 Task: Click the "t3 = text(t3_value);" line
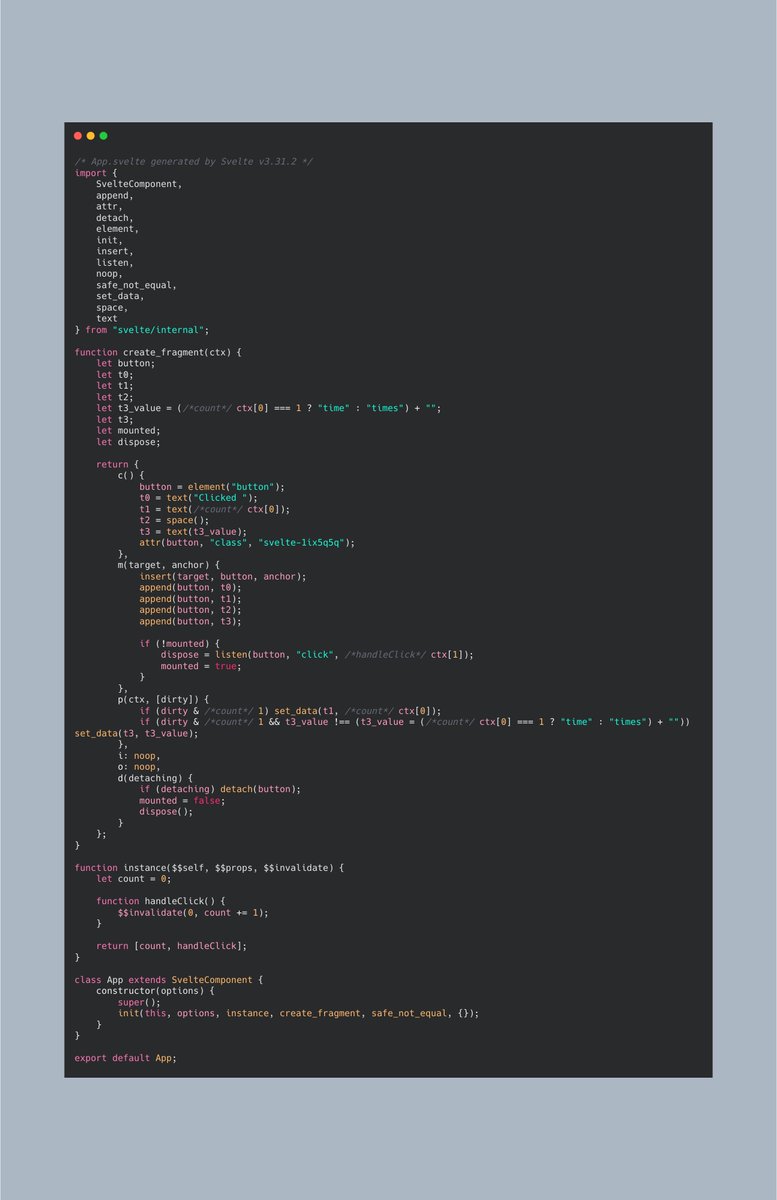click(x=194, y=532)
